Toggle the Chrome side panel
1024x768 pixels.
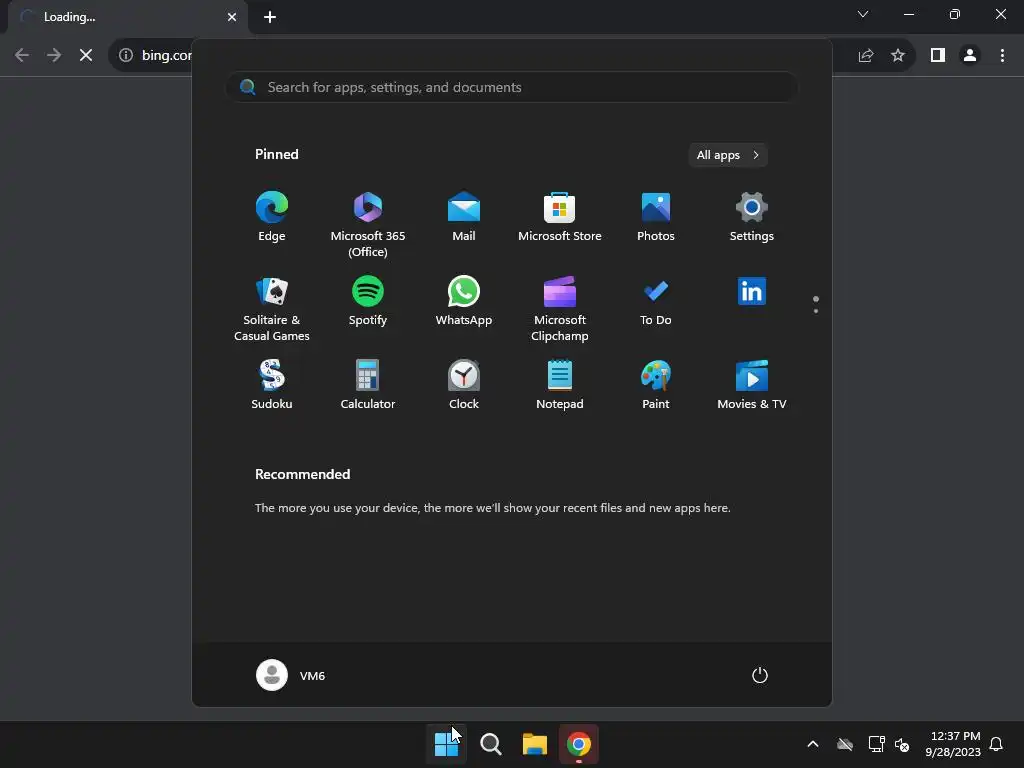coord(938,55)
